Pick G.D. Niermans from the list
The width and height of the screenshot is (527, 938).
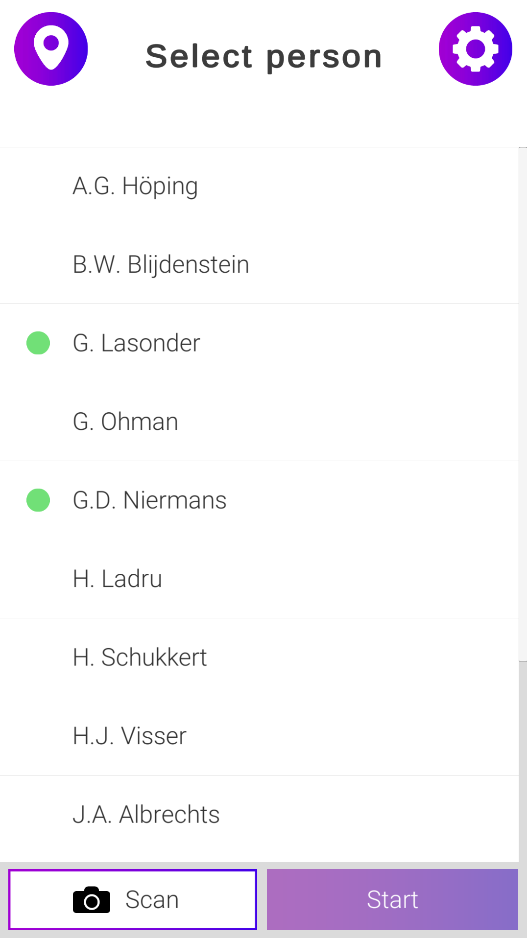259,500
